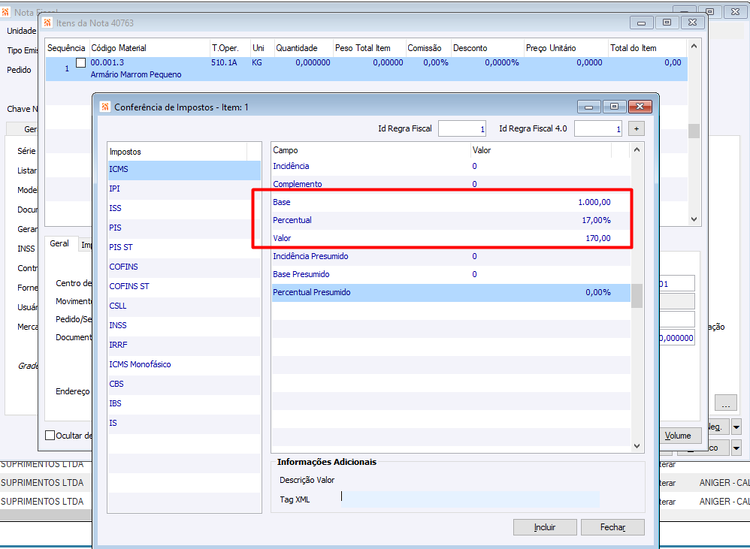Click the Comissão column header
Image resolution: width=750 pixels, height=549 pixels.
pyautogui.click(x=428, y=48)
